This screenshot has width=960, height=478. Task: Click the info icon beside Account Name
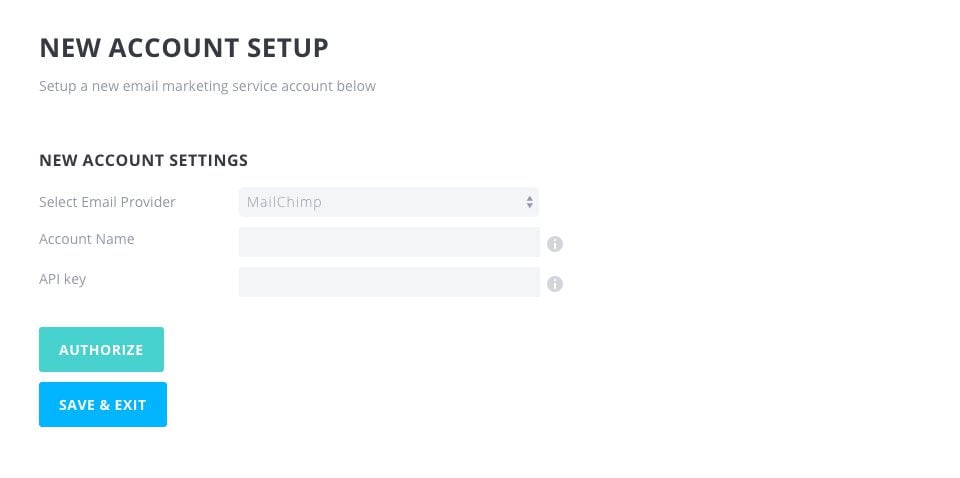tap(555, 243)
